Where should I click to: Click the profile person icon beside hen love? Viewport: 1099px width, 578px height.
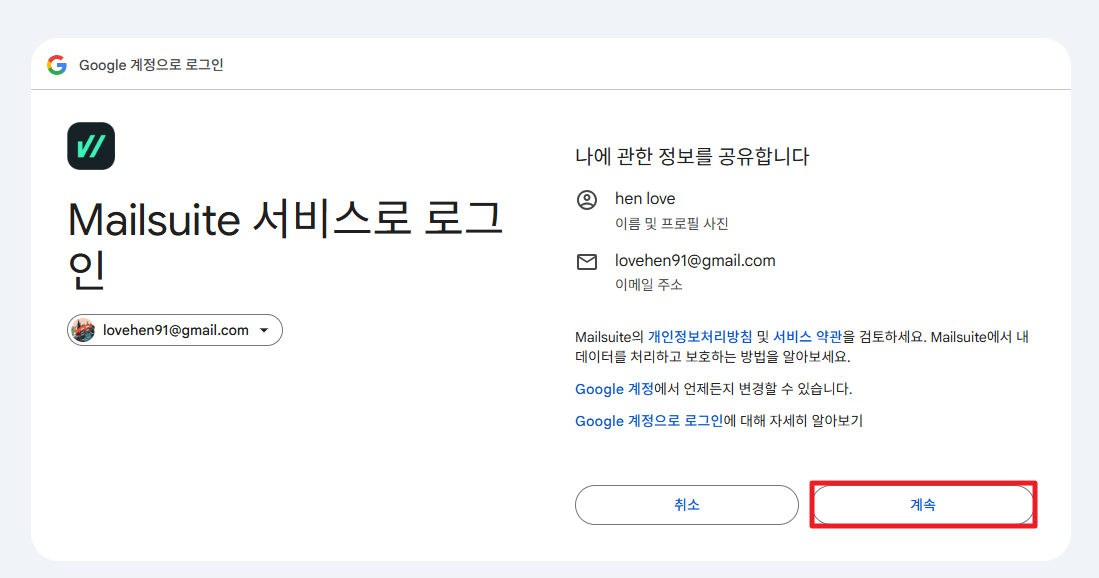pyautogui.click(x=587, y=200)
